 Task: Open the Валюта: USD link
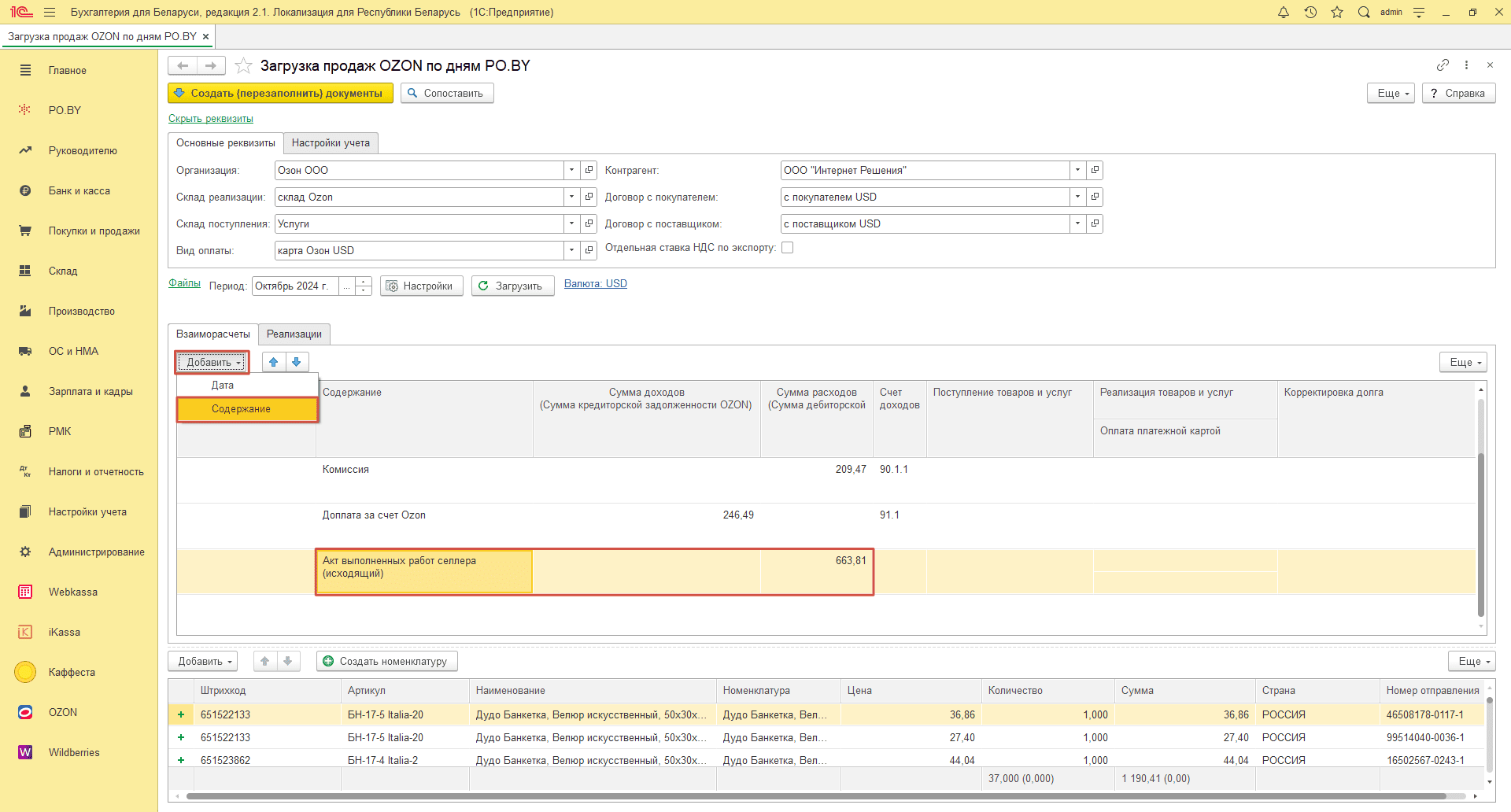(596, 284)
